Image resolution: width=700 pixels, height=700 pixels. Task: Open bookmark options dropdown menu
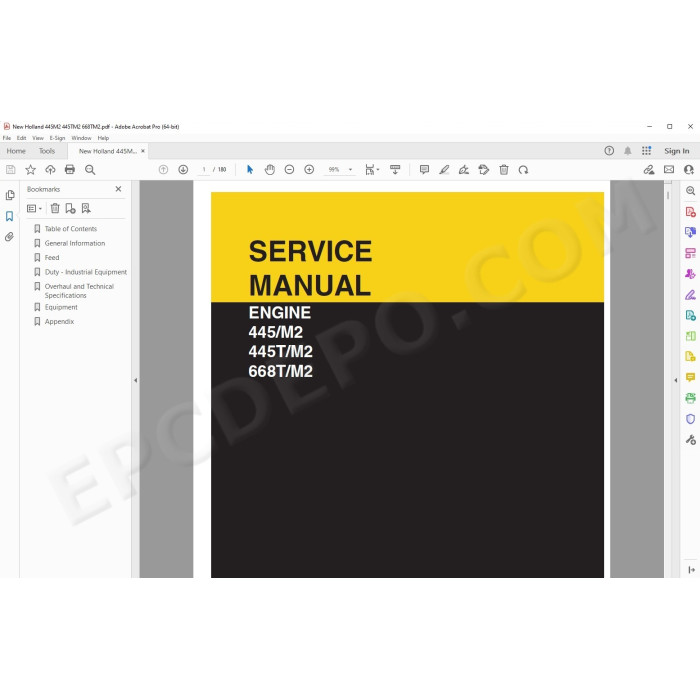(x=34, y=208)
